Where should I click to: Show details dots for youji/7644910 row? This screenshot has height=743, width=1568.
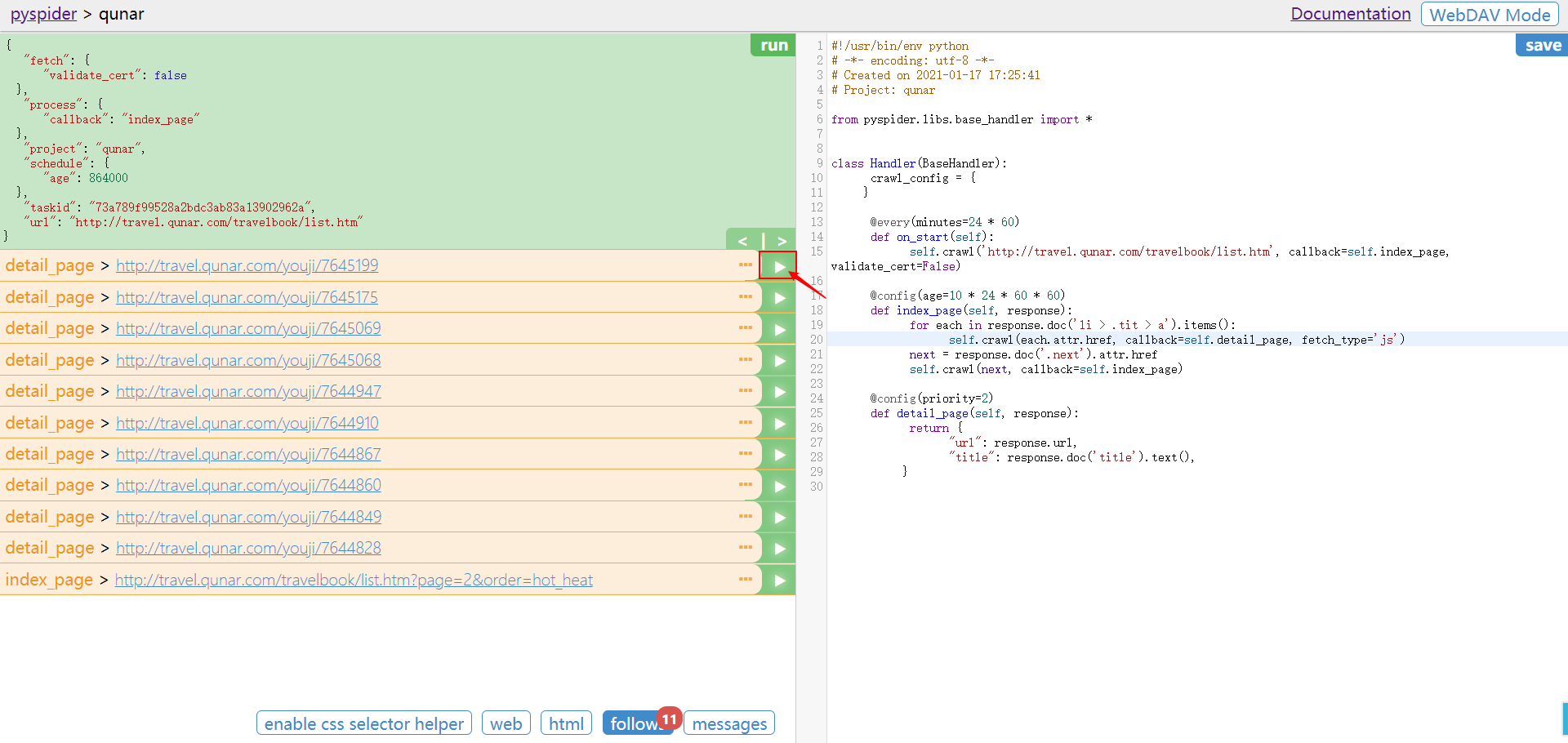pos(746,422)
